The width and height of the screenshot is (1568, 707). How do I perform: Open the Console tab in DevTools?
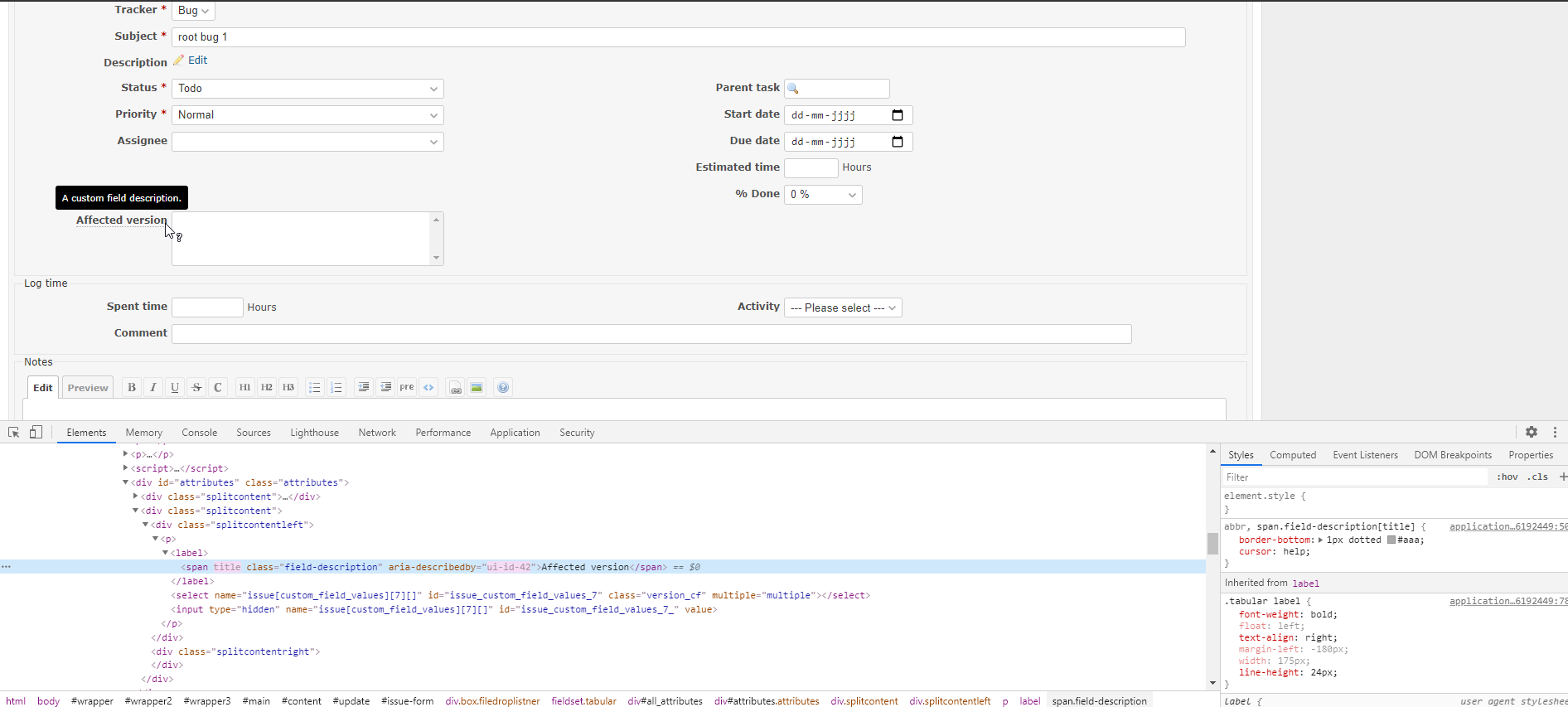[x=200, y=433]
